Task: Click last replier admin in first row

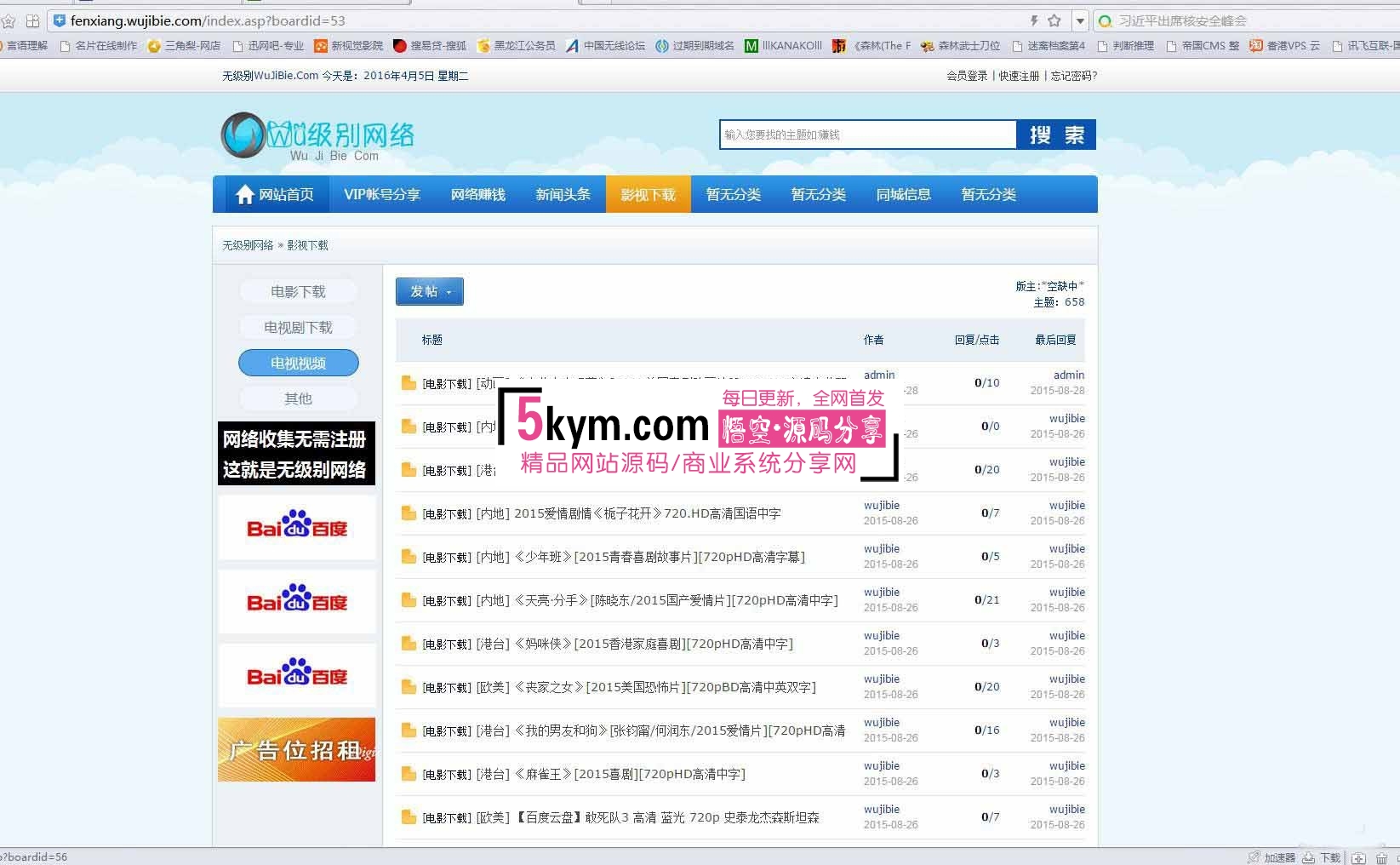Action: (x=1069, y=375)
